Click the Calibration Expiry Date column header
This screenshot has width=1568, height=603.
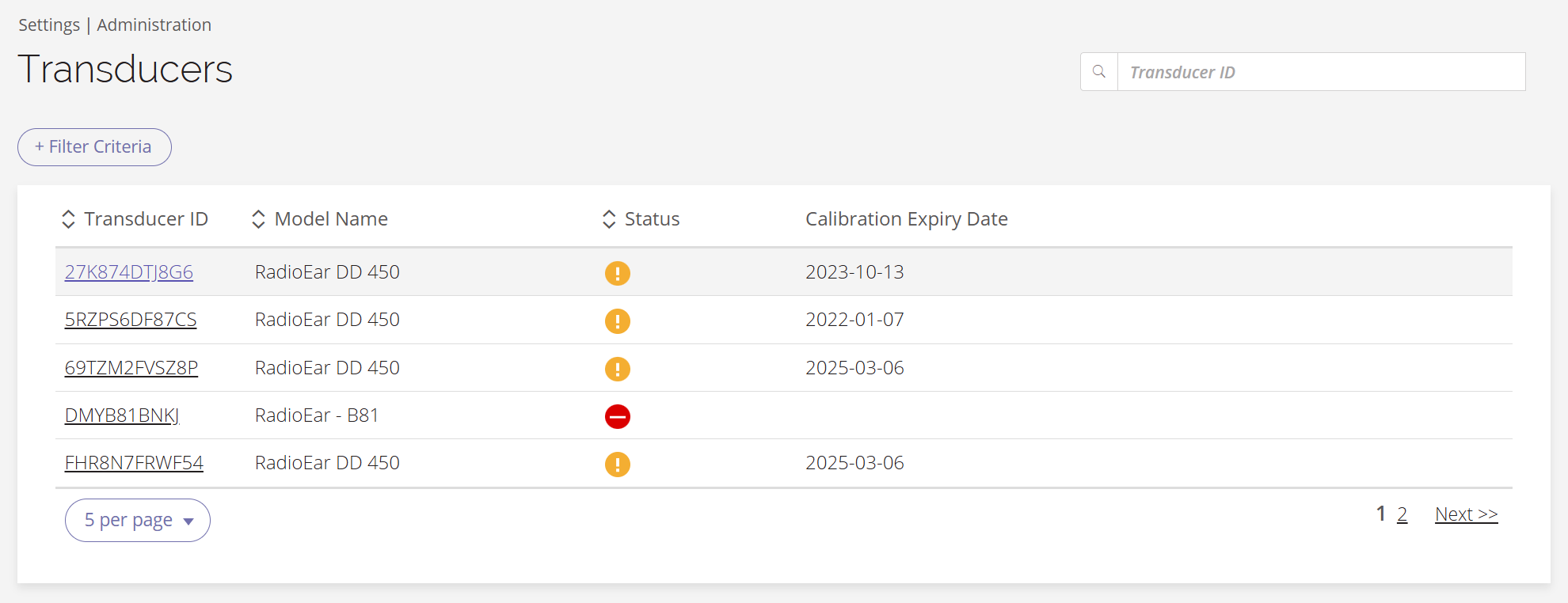pos(907,219)
